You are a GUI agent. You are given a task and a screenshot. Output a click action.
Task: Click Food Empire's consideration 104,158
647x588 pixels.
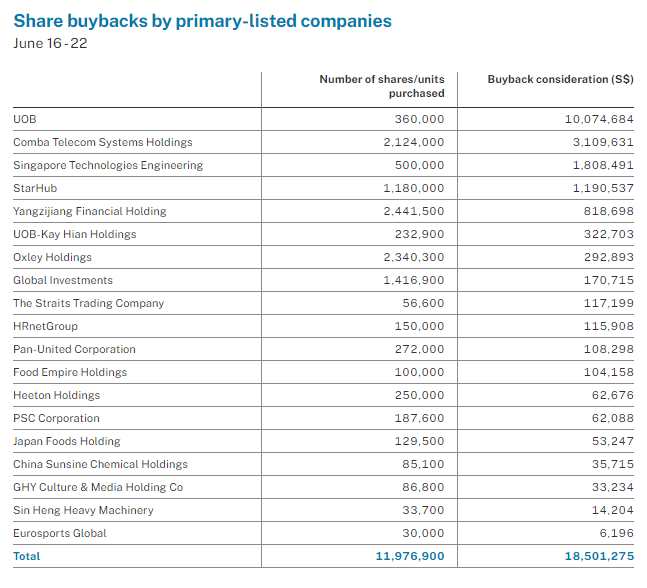(609, 373)
